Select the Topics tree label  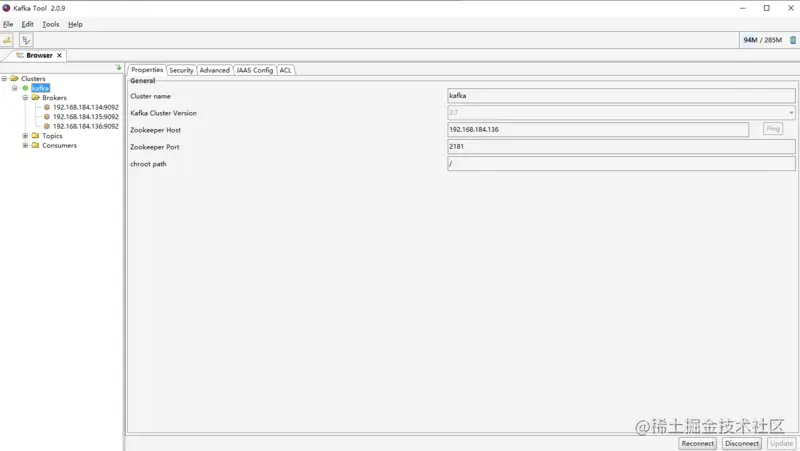click(52, 136)
